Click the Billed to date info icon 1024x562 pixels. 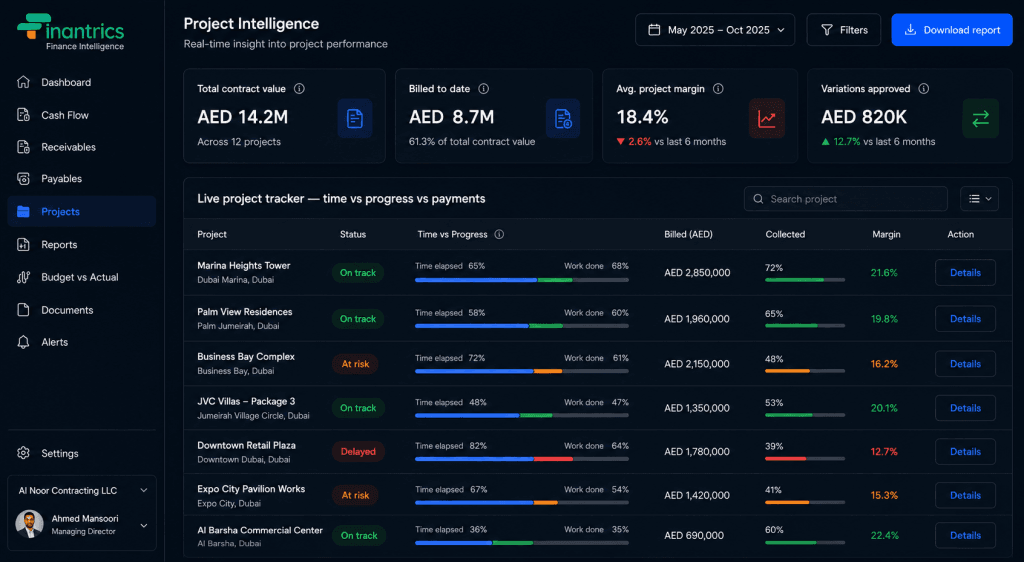click(483, 89)
